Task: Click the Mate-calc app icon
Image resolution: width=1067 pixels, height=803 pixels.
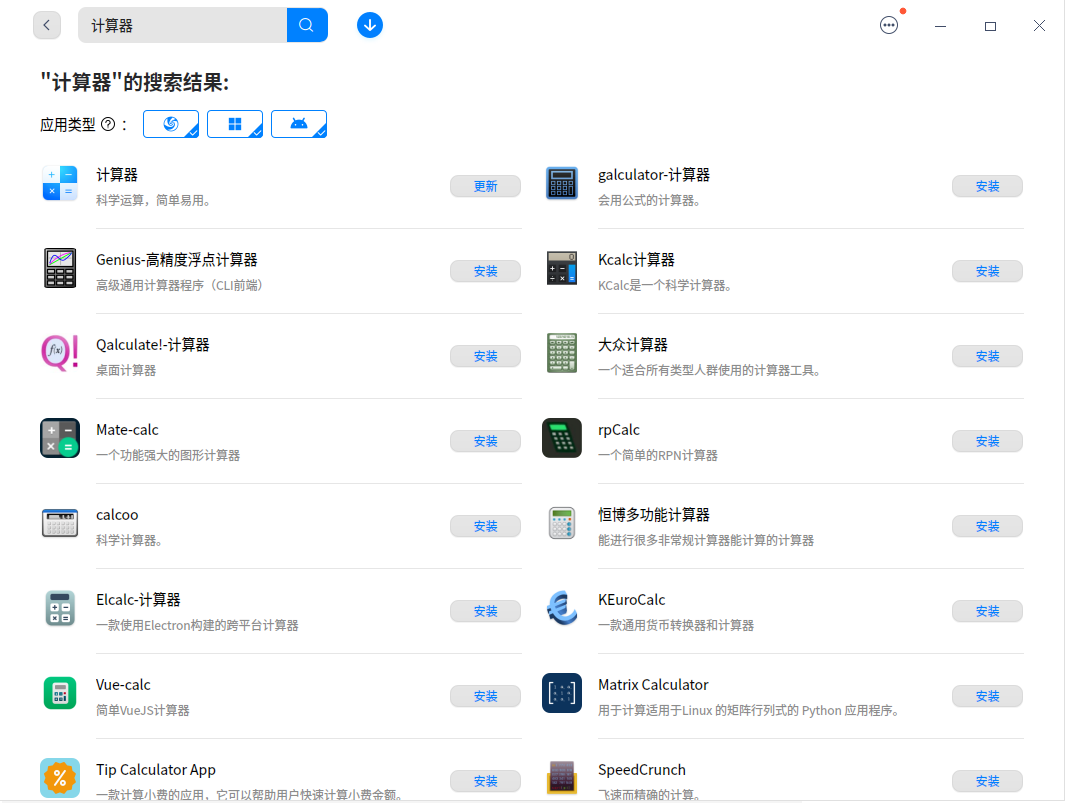Action: [x=59, y=438]
